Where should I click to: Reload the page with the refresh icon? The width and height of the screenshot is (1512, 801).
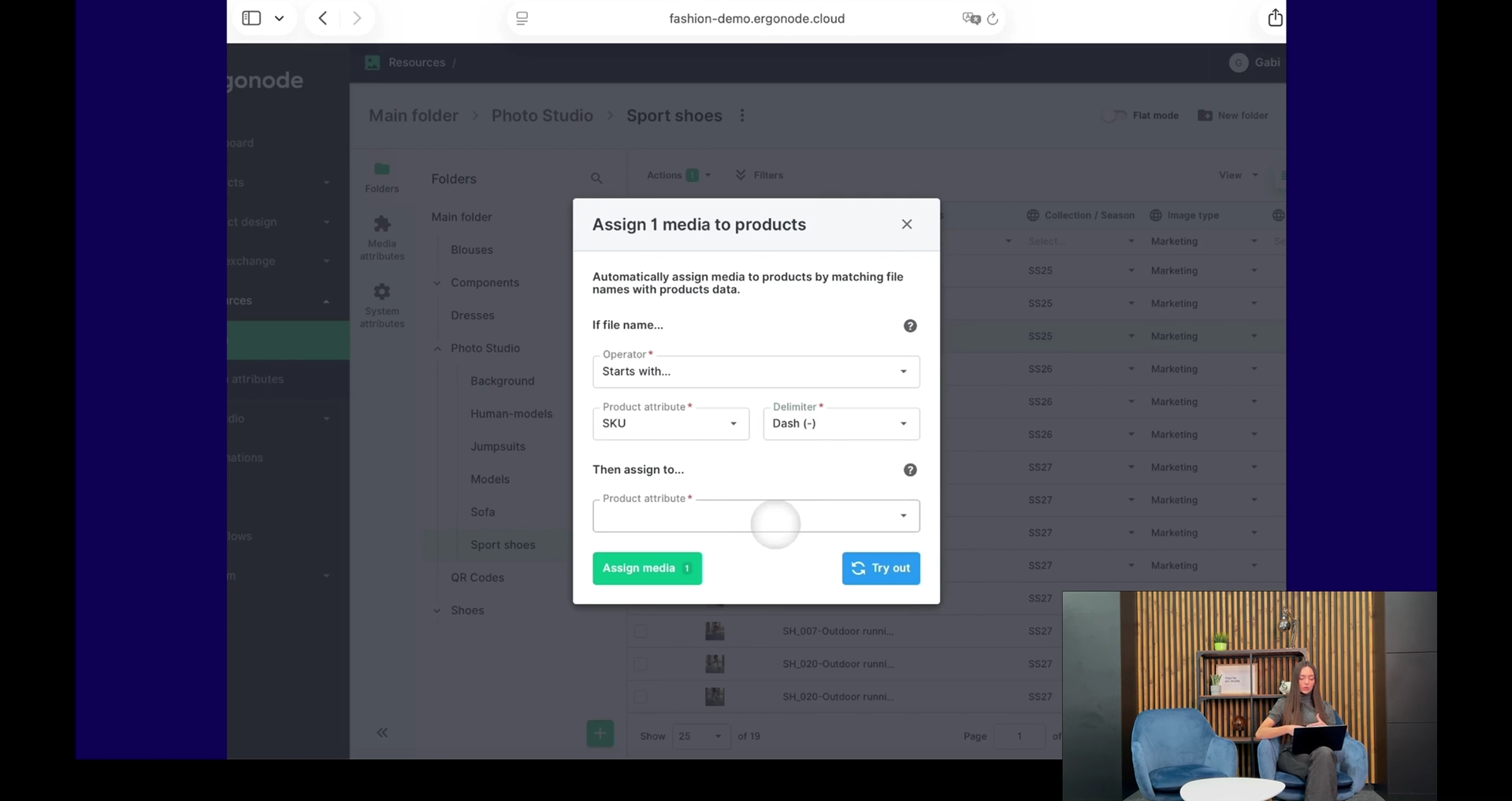pos(993,18)
